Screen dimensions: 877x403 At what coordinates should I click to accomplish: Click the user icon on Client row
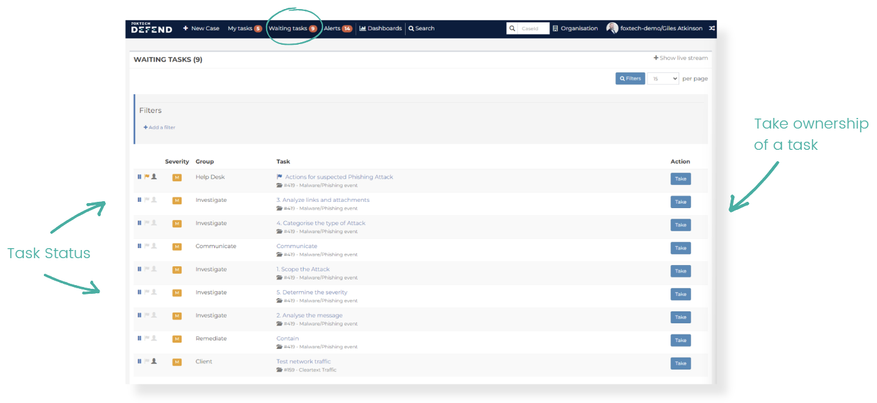(x=154, y=361)
